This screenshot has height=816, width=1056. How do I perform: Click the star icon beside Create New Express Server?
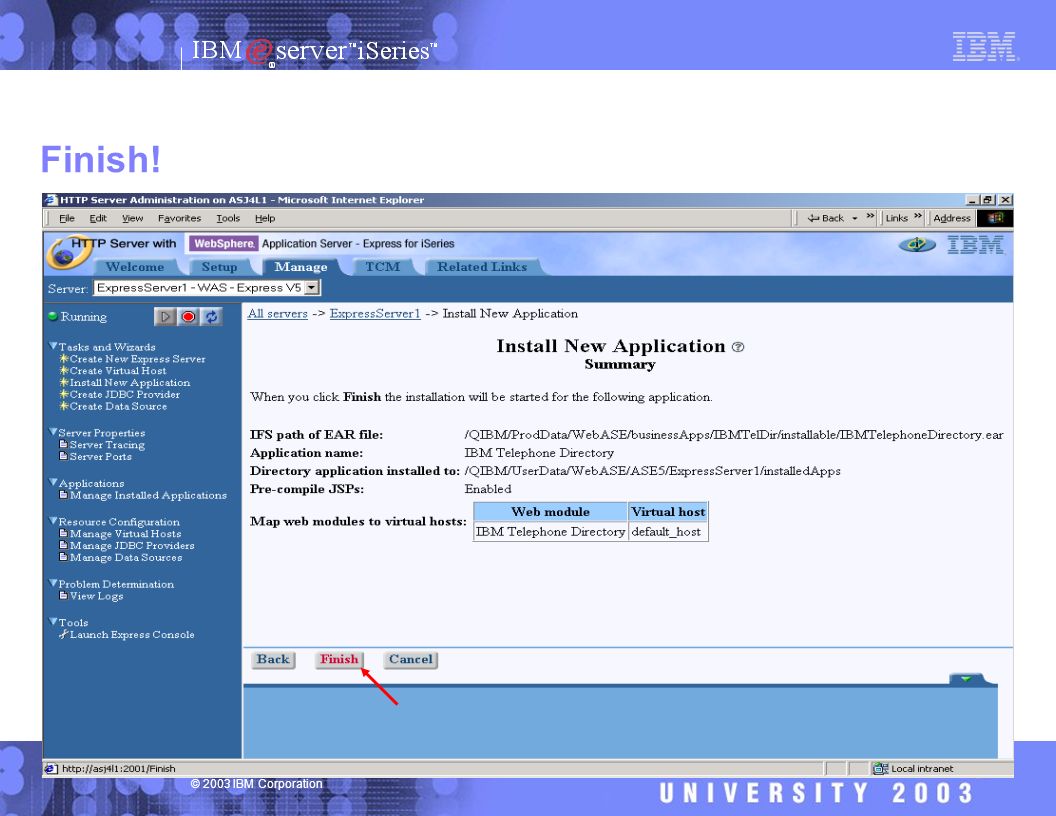pos(64,359)
